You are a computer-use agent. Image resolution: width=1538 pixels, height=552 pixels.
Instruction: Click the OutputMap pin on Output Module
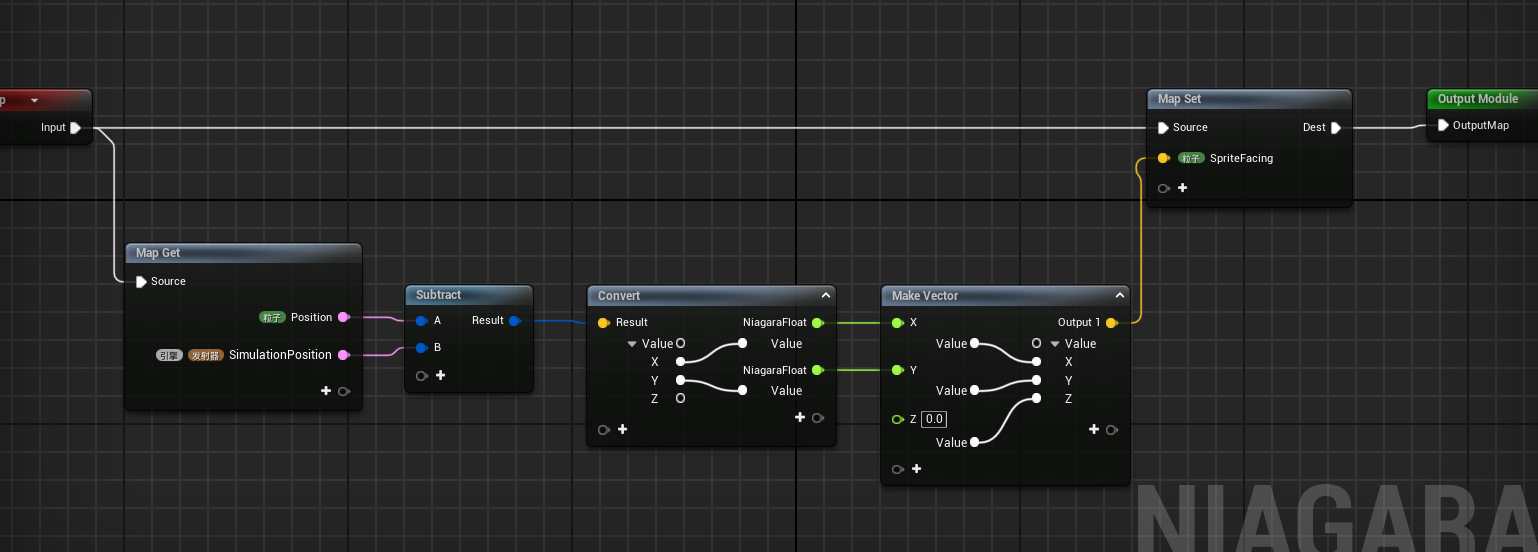[x=1442, y=126]
